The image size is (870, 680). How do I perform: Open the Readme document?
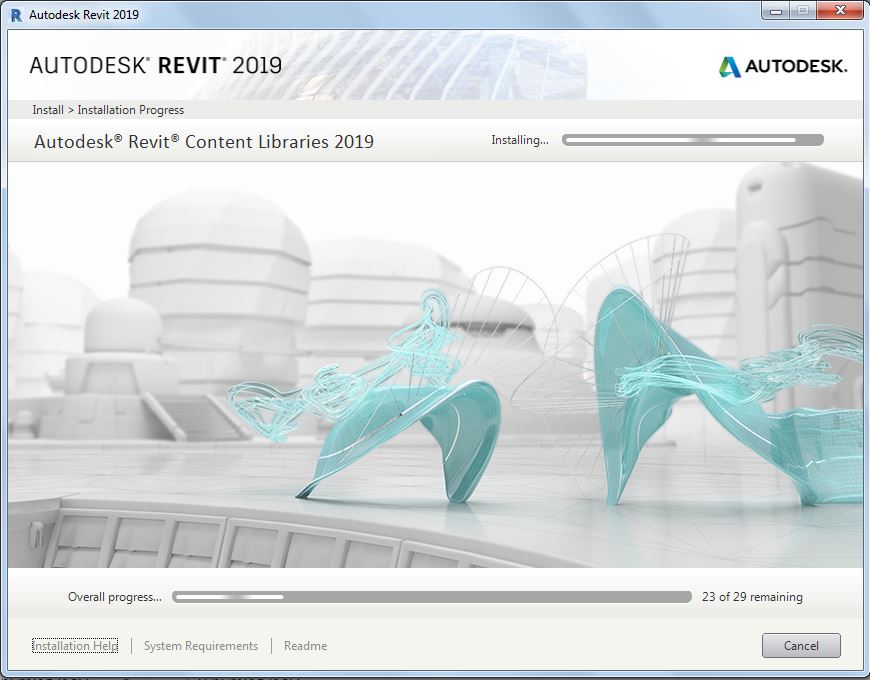click(305, 646)
